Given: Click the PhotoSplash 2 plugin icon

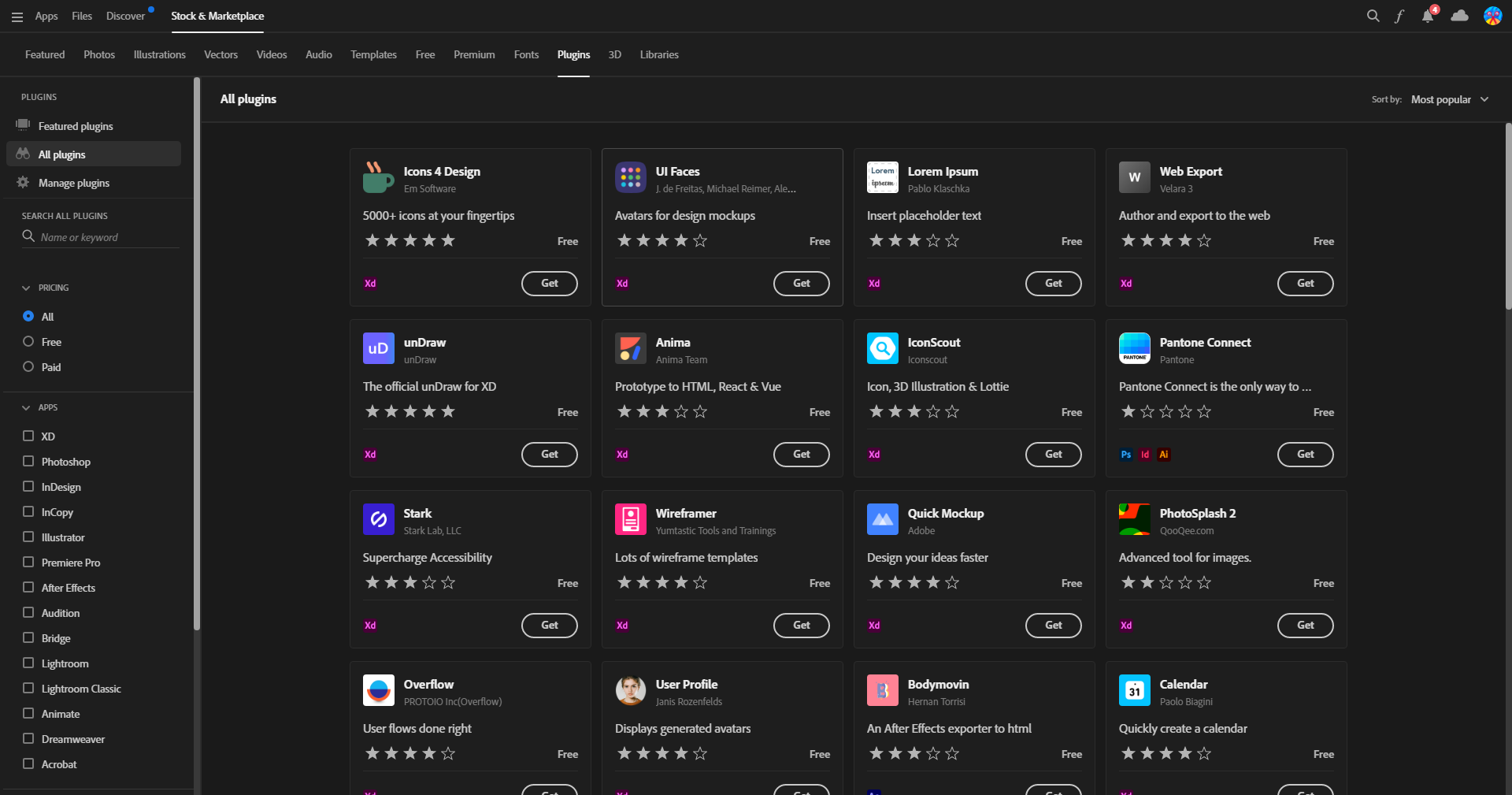Looking at the screenshot, I should (1135, 519).
